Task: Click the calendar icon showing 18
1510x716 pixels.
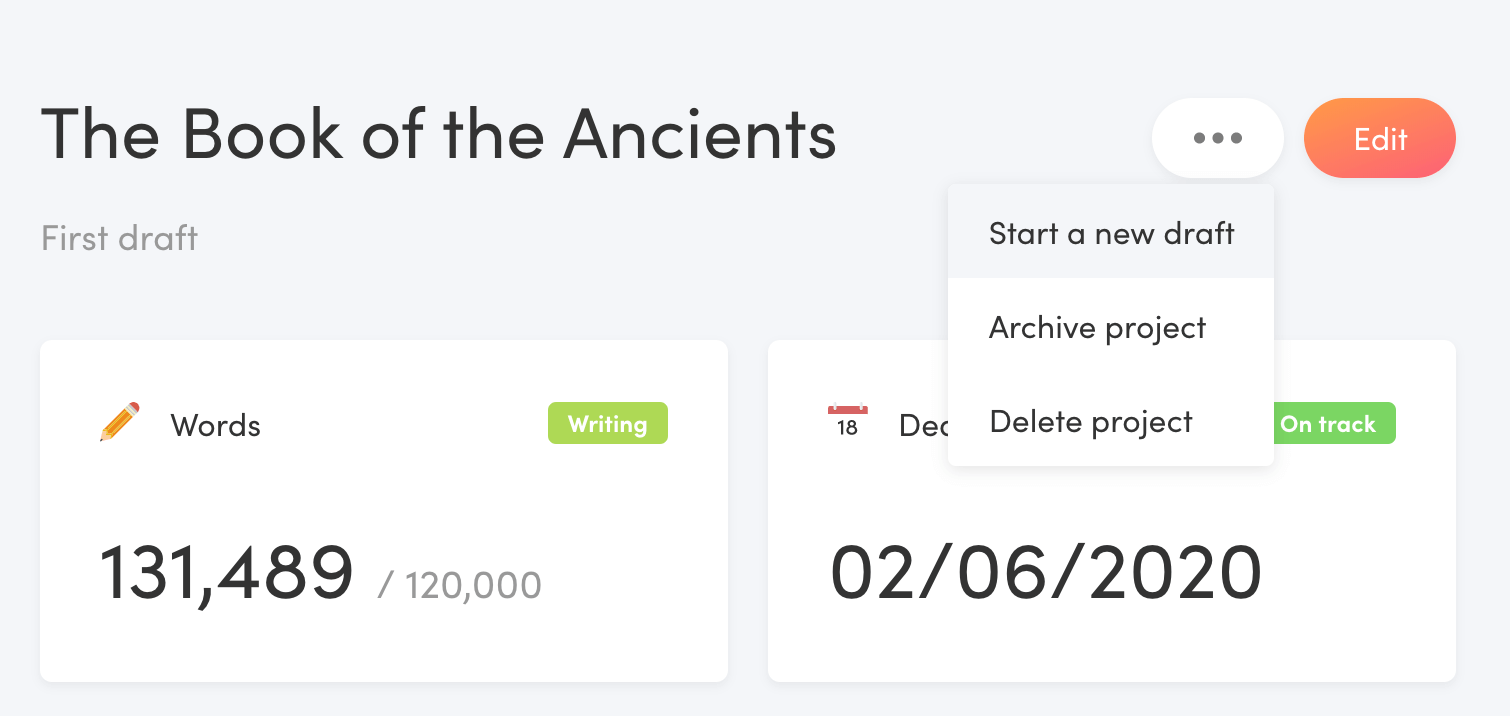Action: tap(847, 421)
